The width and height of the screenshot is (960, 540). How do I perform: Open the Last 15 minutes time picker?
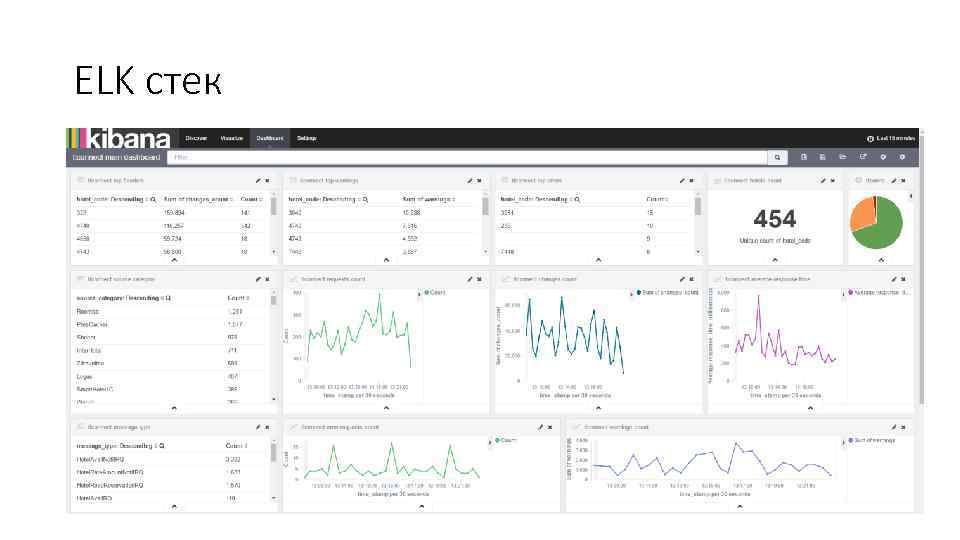pyautogui.click(x=891, y=138)
